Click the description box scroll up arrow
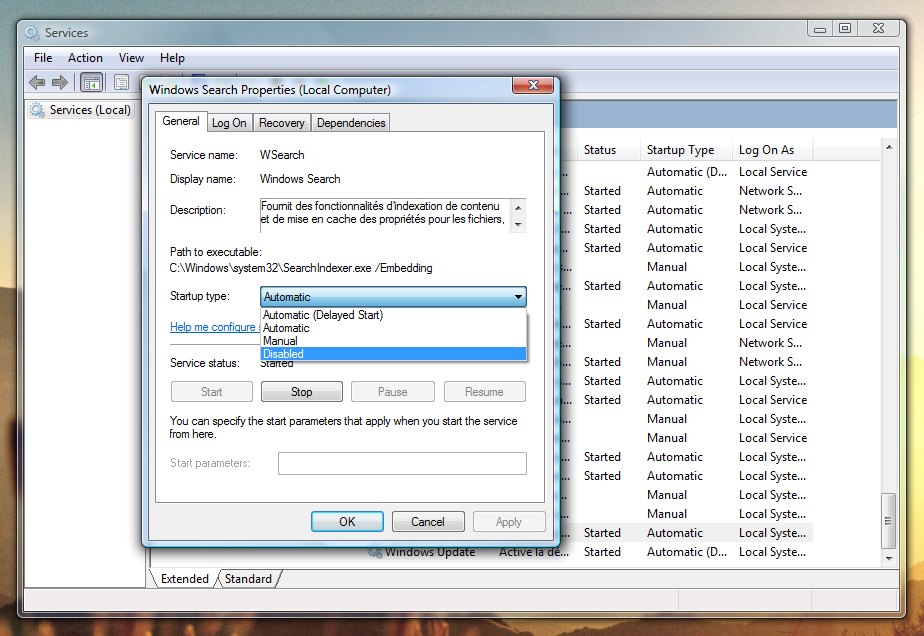 (x=518, y=207)
